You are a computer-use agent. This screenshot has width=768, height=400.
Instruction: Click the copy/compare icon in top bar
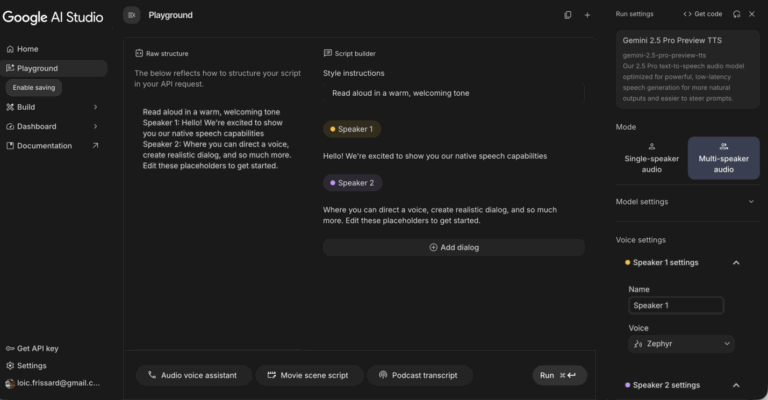tap(568, 15)
